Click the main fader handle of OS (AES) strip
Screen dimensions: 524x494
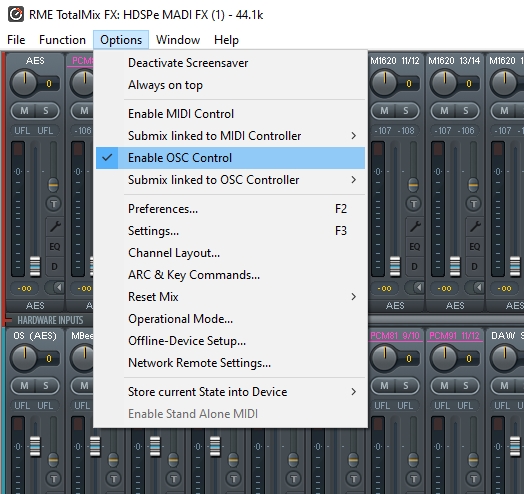pyautogui.click(x=35, y=447)
